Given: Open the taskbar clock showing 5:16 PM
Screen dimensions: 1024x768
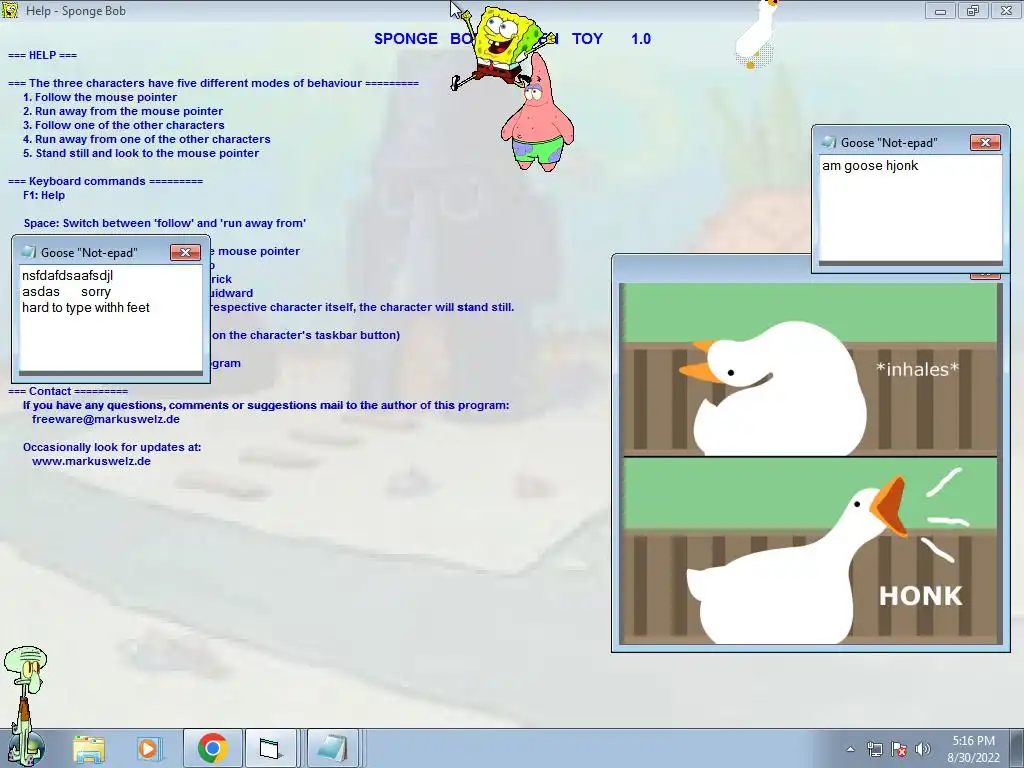Looking at the screenshot, I should (x=974, y=749).
